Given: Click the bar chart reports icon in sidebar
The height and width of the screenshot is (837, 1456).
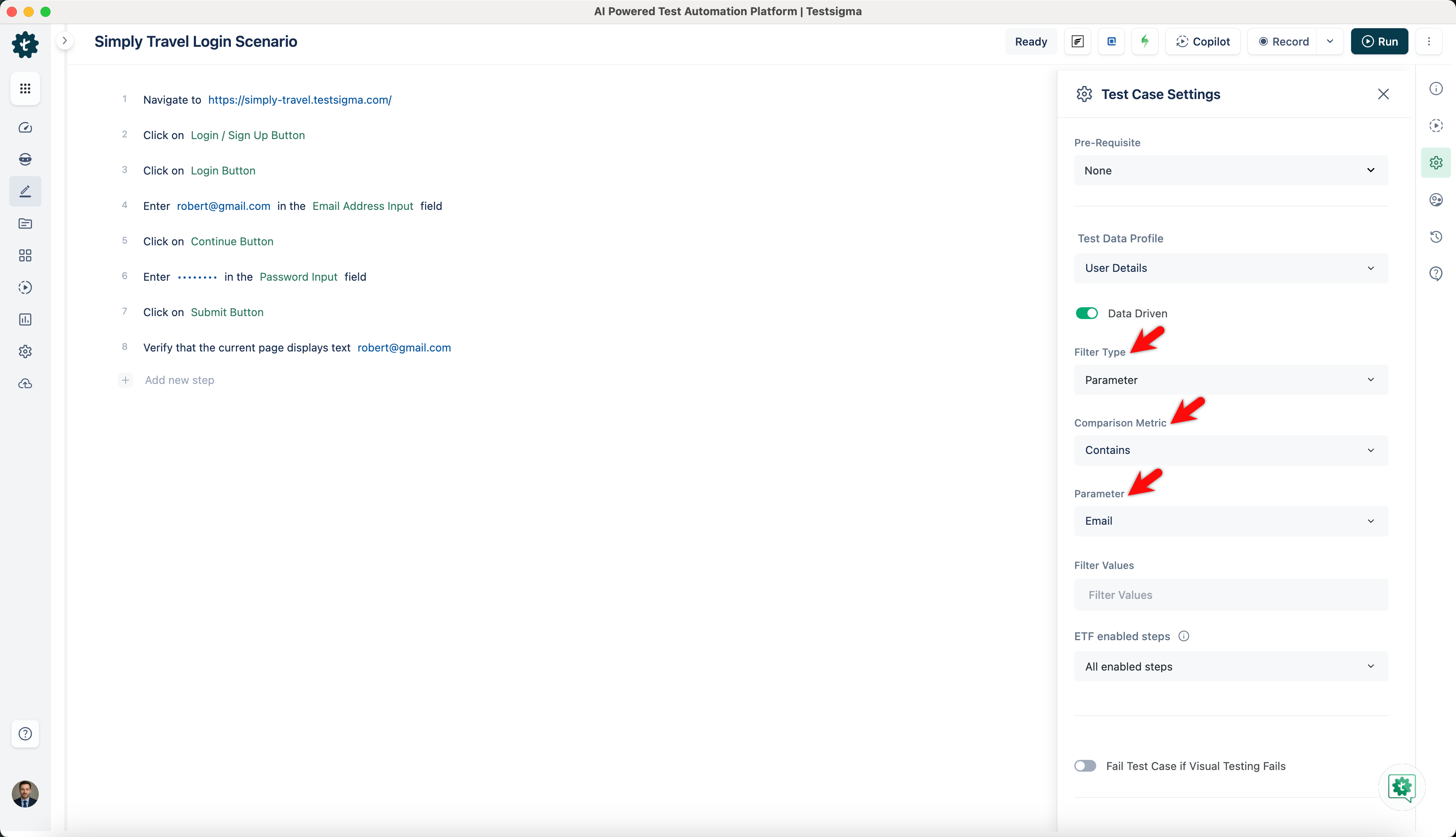Looking at the screenshot, I should (25, 319).
